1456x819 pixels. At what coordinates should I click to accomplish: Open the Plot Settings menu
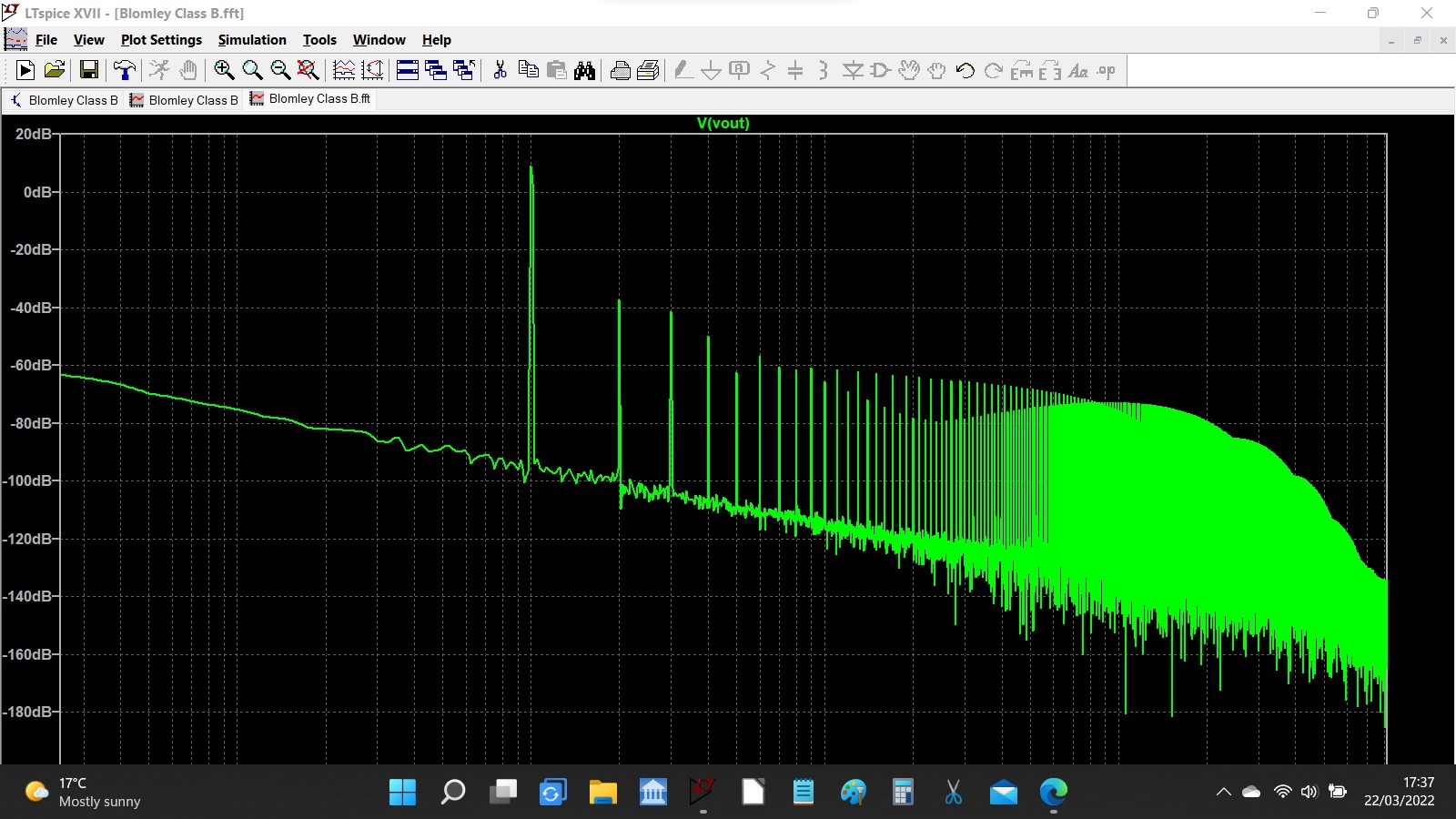(x=161, y=40)
